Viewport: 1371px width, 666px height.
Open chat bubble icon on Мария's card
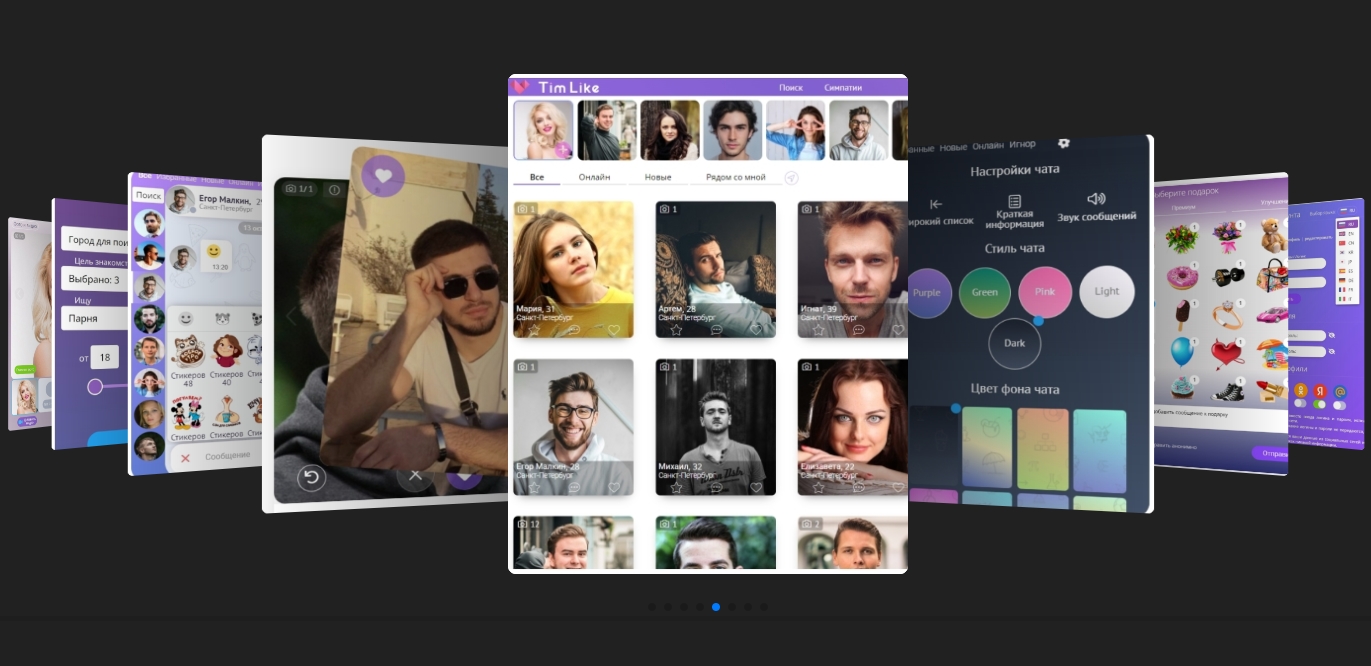(574, 330)
